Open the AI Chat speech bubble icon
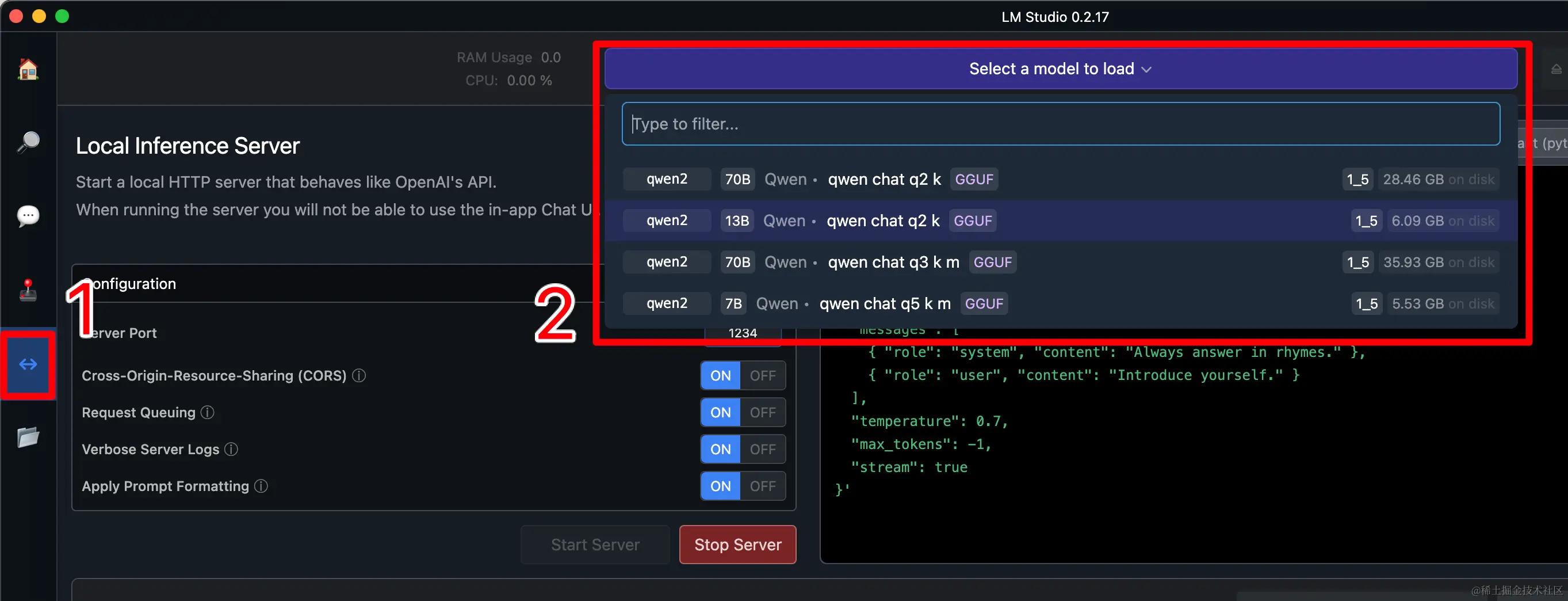Viewport: 1568px width, 601px height. [x=28, y=215]
